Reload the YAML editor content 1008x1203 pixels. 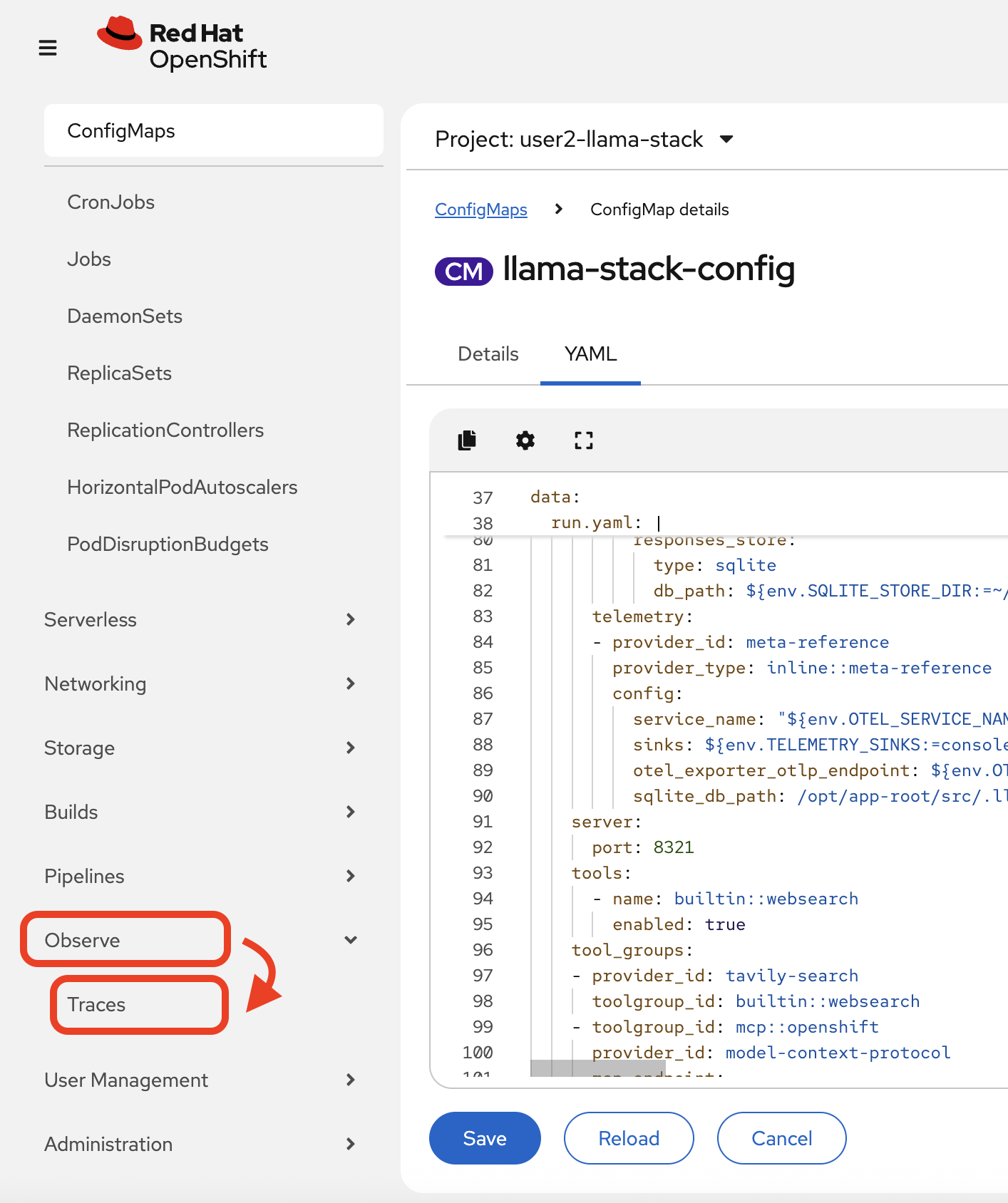pyautogui.click(x=629, y=1138)
